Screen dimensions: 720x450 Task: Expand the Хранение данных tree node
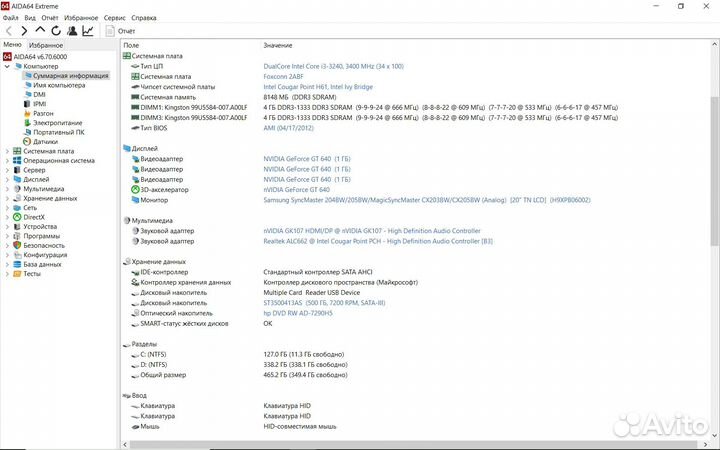click(x=6, y=198)
